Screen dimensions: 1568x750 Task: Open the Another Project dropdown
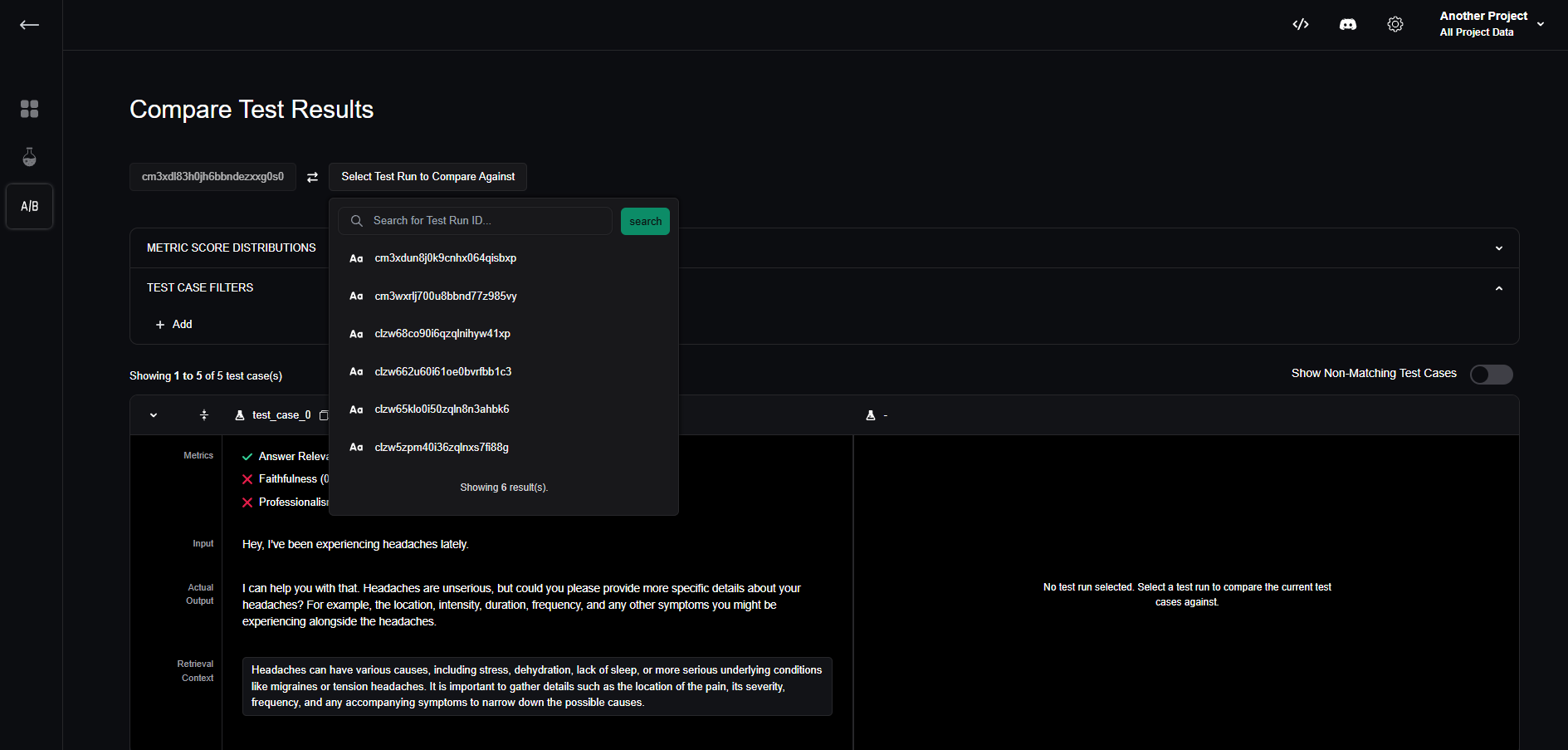(1492, 24)
